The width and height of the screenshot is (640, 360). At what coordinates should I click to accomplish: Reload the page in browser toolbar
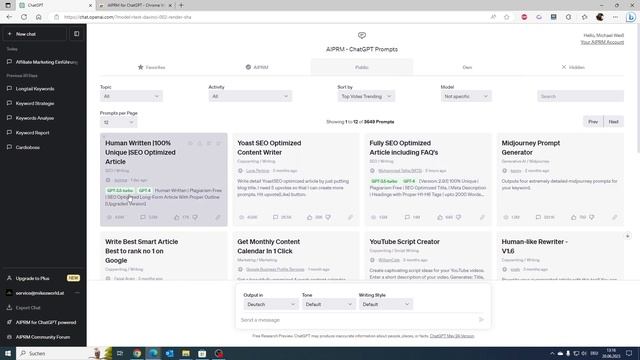click(24, 17)
